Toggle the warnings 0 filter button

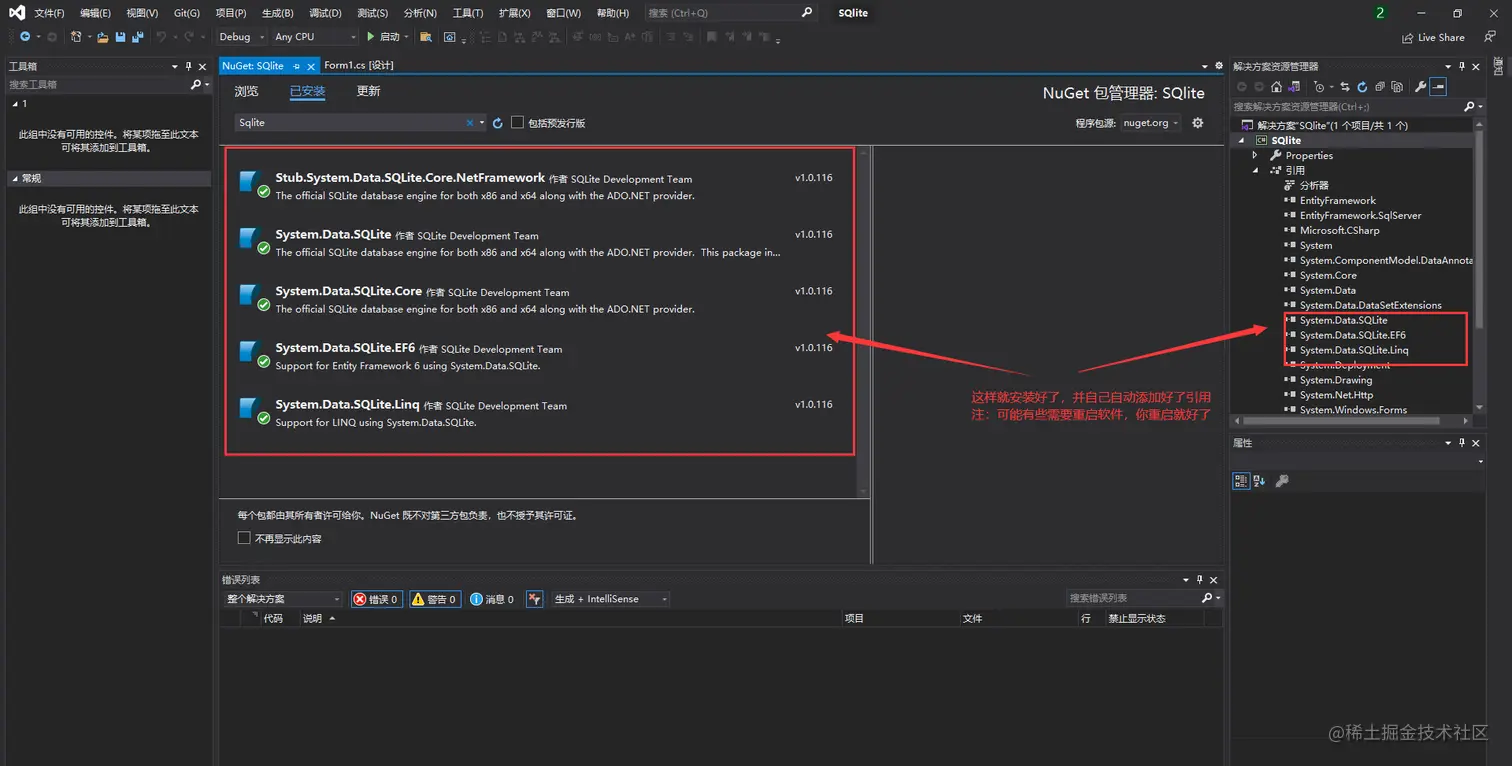(435, 599)
